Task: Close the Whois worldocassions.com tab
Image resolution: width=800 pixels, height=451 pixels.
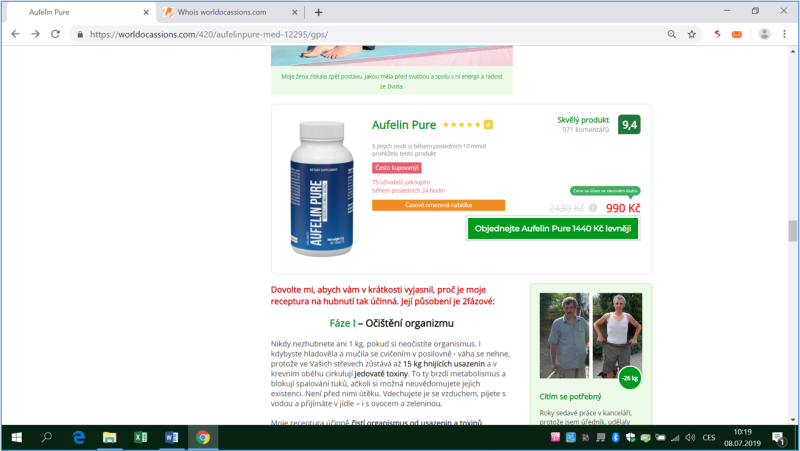Action: (x=294, y=12)
